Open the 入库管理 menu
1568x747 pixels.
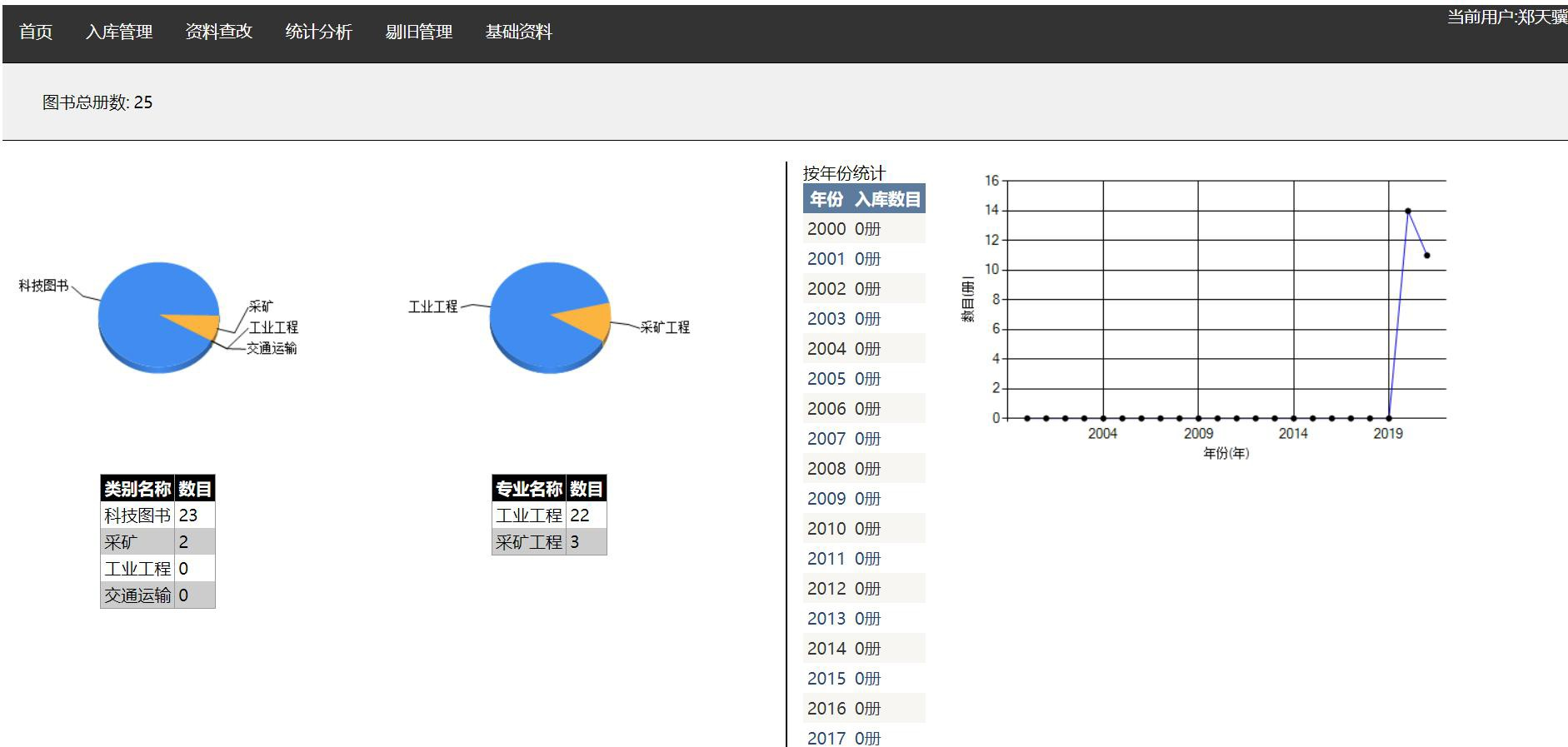pos(119,32)
